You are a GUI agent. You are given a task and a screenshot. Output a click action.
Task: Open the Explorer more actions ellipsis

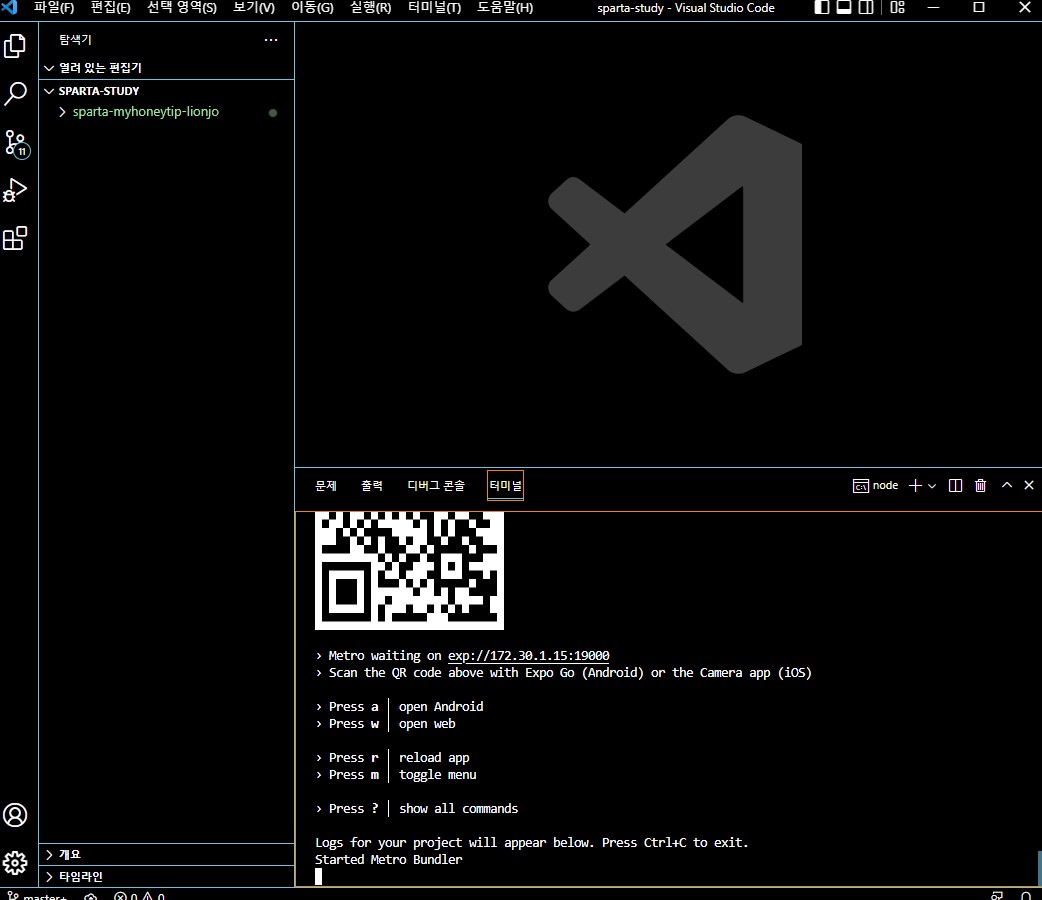[x=270, y=40]
